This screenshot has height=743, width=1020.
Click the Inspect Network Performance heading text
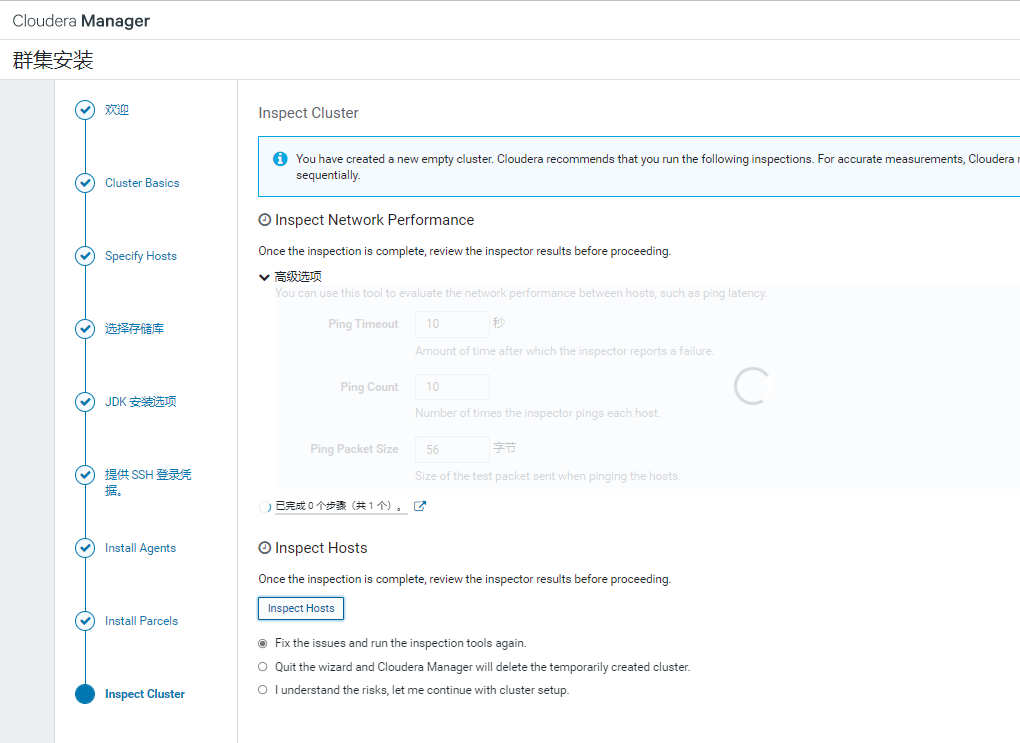pyautogui.click(x=375, y=220)
